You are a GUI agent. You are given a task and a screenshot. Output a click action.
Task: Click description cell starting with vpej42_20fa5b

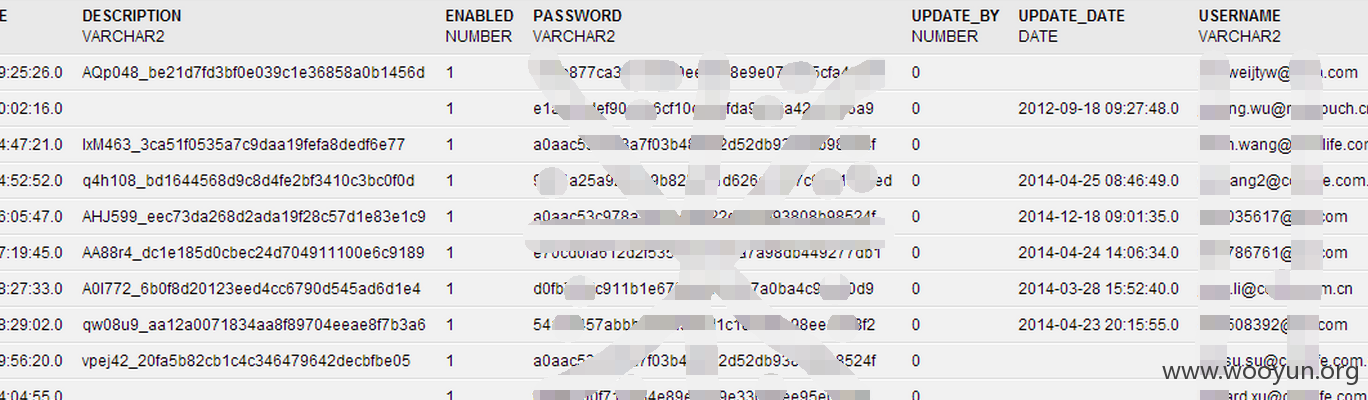click(246, 361)
